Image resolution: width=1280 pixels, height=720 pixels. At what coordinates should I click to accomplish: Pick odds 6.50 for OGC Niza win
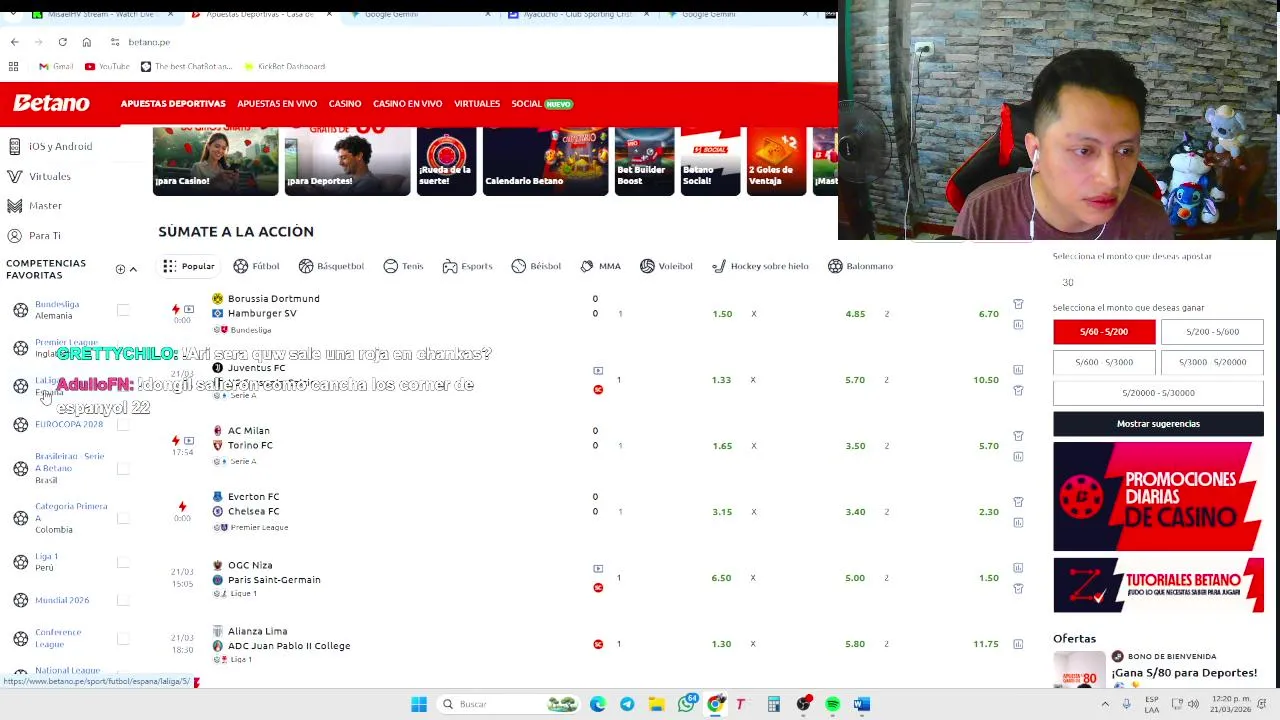point(721,578)
